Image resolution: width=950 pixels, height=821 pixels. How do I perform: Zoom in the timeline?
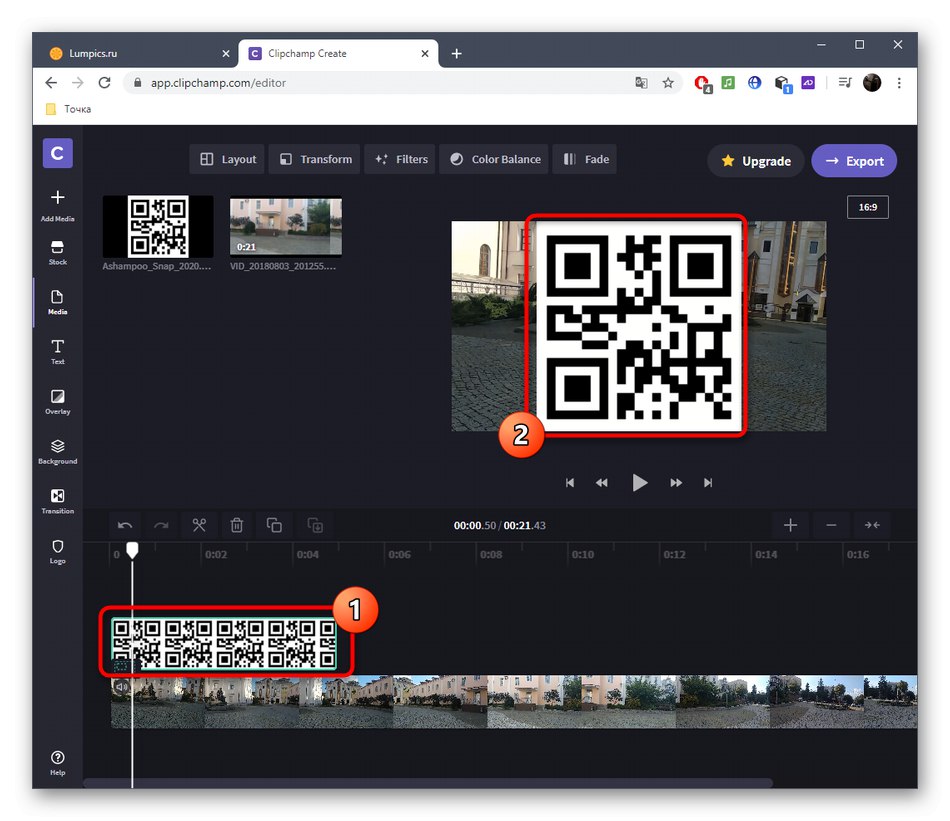[790, 525]
